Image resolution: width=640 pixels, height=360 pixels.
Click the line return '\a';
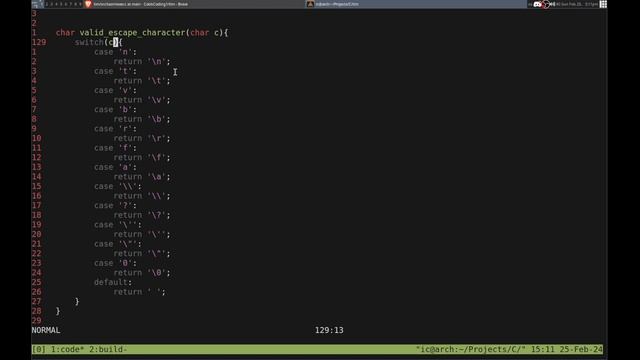pyautogui.click(x=142, y=177)
